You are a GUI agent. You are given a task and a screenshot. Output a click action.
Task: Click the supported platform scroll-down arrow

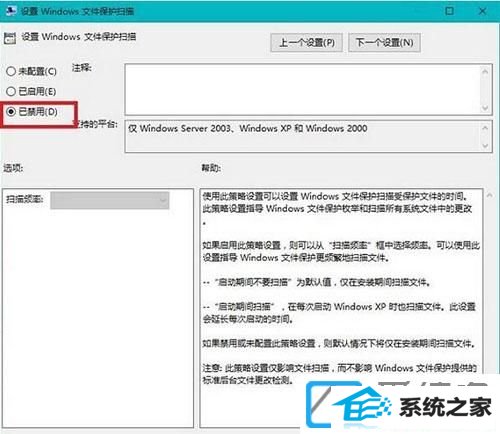[485, 146]
